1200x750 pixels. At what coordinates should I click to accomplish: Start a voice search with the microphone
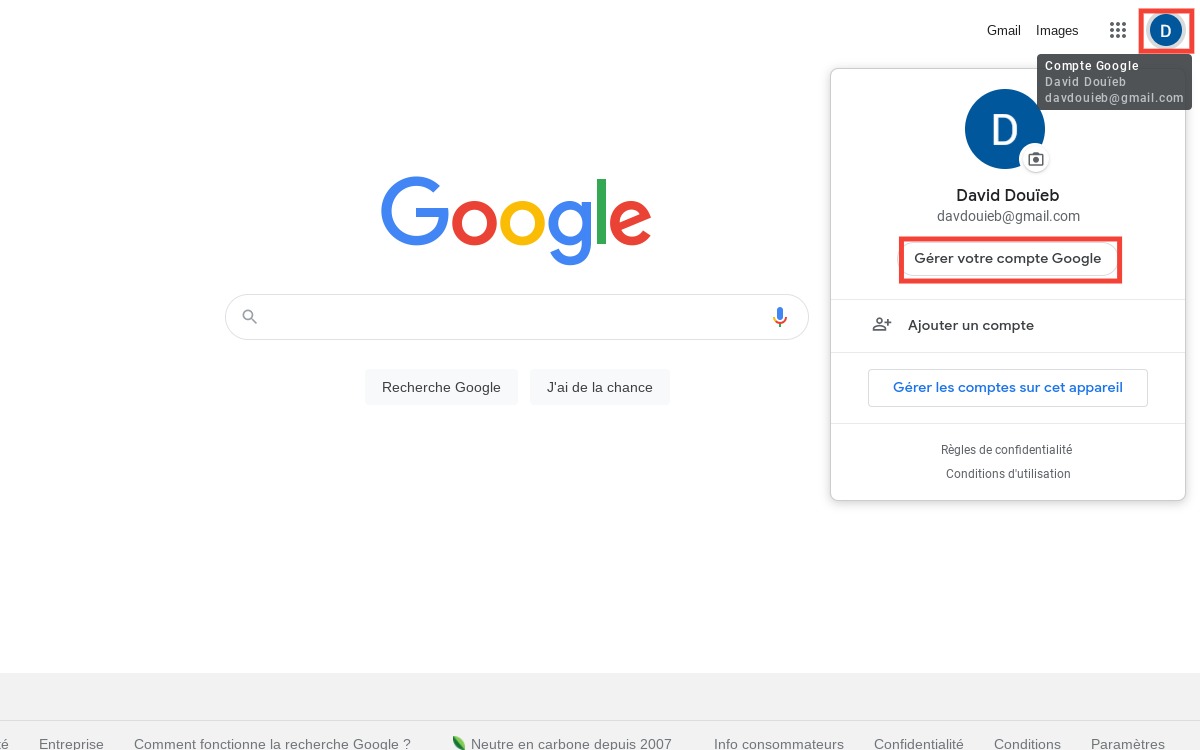(780, 317)
